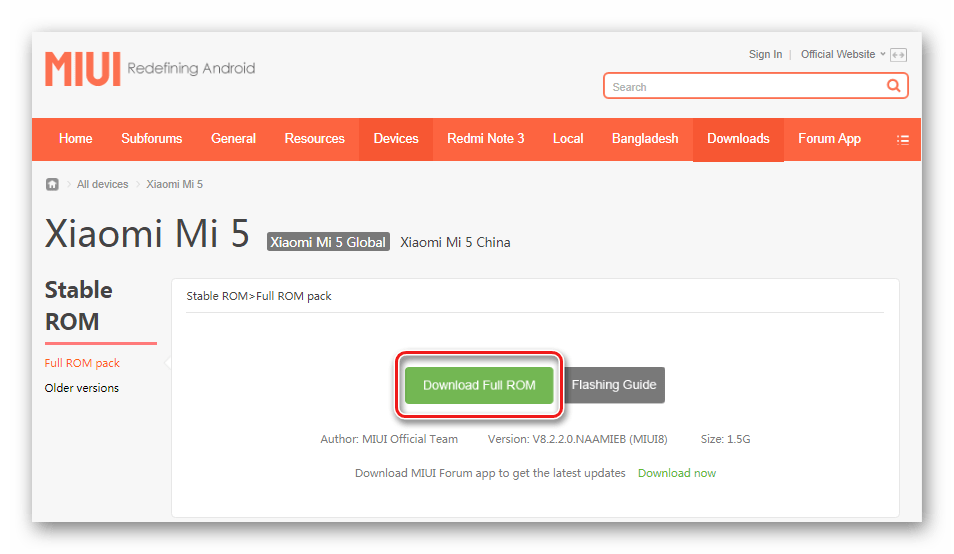This screenshot has width=954, height=554.
Task: Switch to Xiaomi Mi 5 China
Action: [455, 242]
